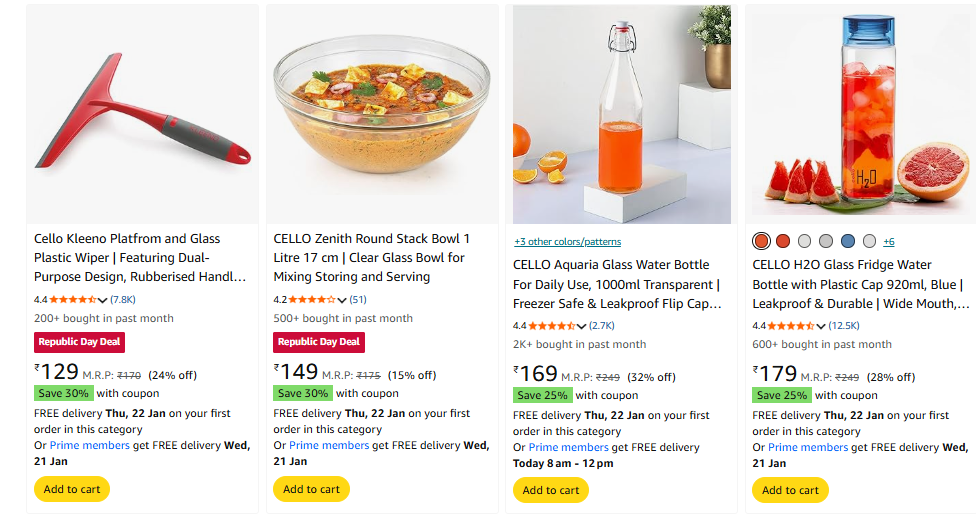Click Republic Day Deal badge on Kleeno wiper
This screenshot has height=520, width=976.
[79, 342]
